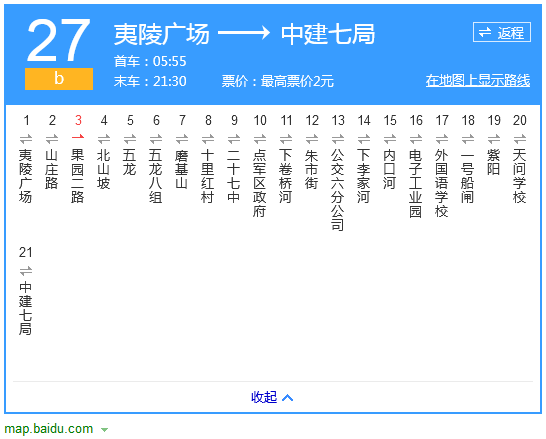Select stop 12 朱市街
Viewport: 546px width, 439px height.
click(x=312, y=169)
